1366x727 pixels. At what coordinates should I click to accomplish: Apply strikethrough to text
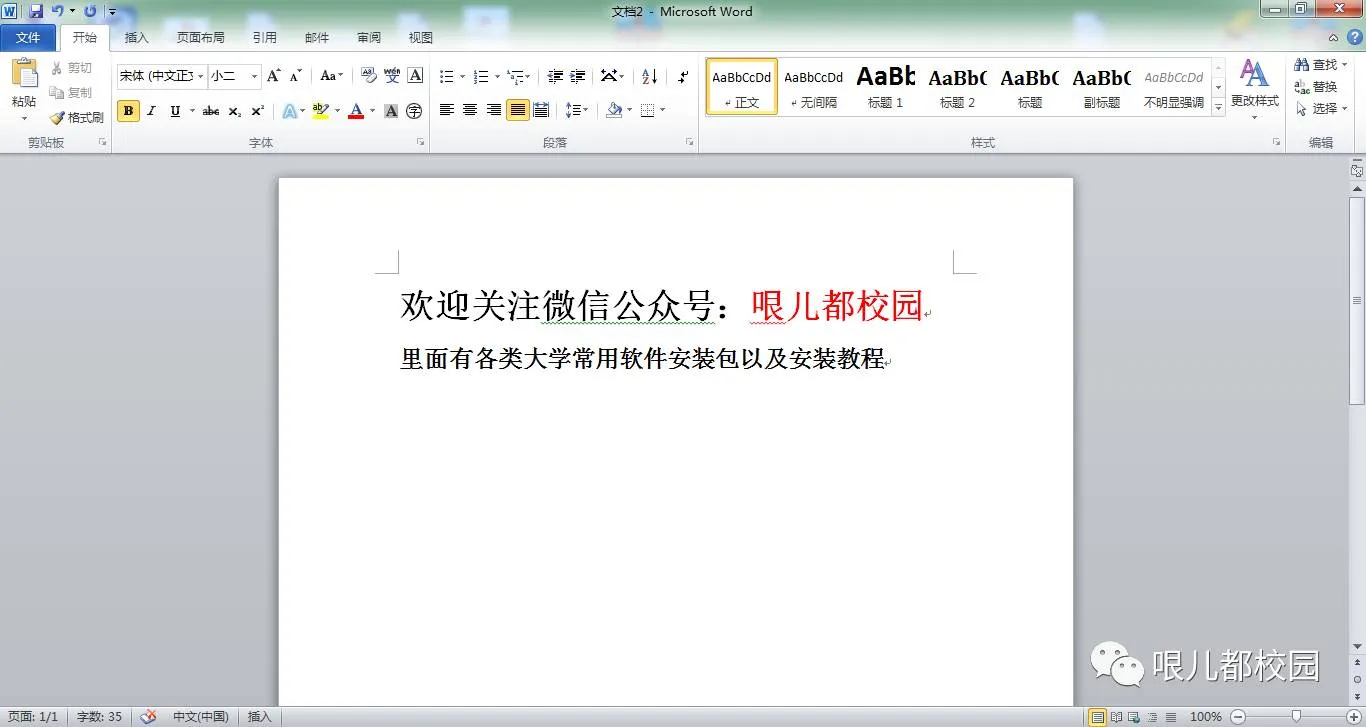(x=211, y=111)
